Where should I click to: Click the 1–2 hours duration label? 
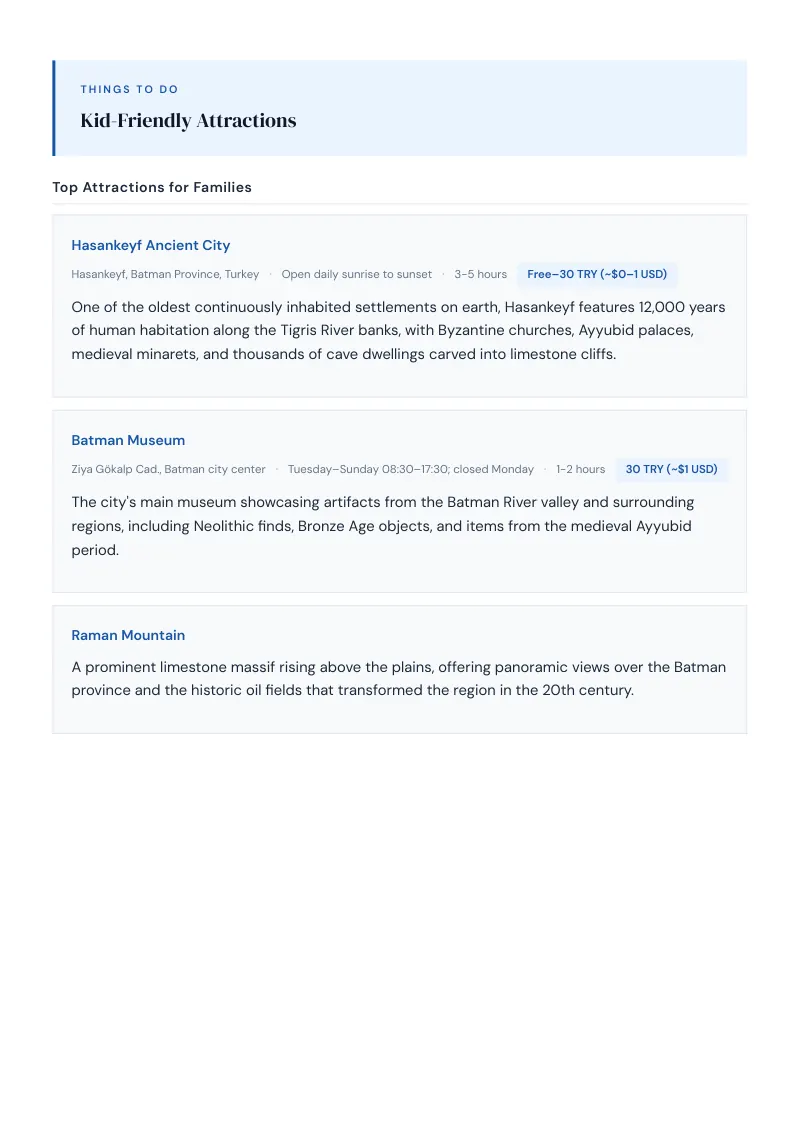click(581, 469)
